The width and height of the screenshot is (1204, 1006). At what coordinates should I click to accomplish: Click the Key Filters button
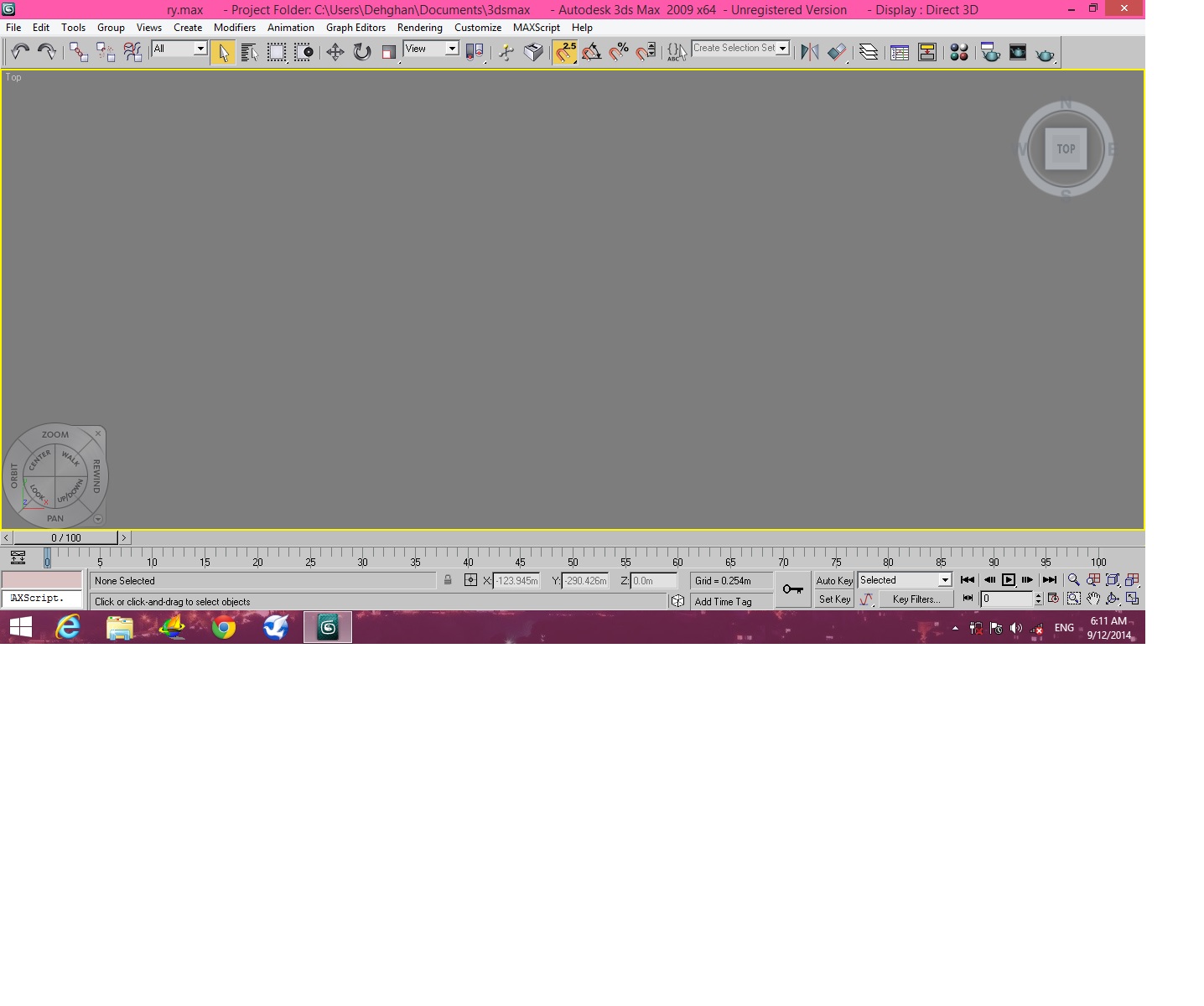pos(916,599)
